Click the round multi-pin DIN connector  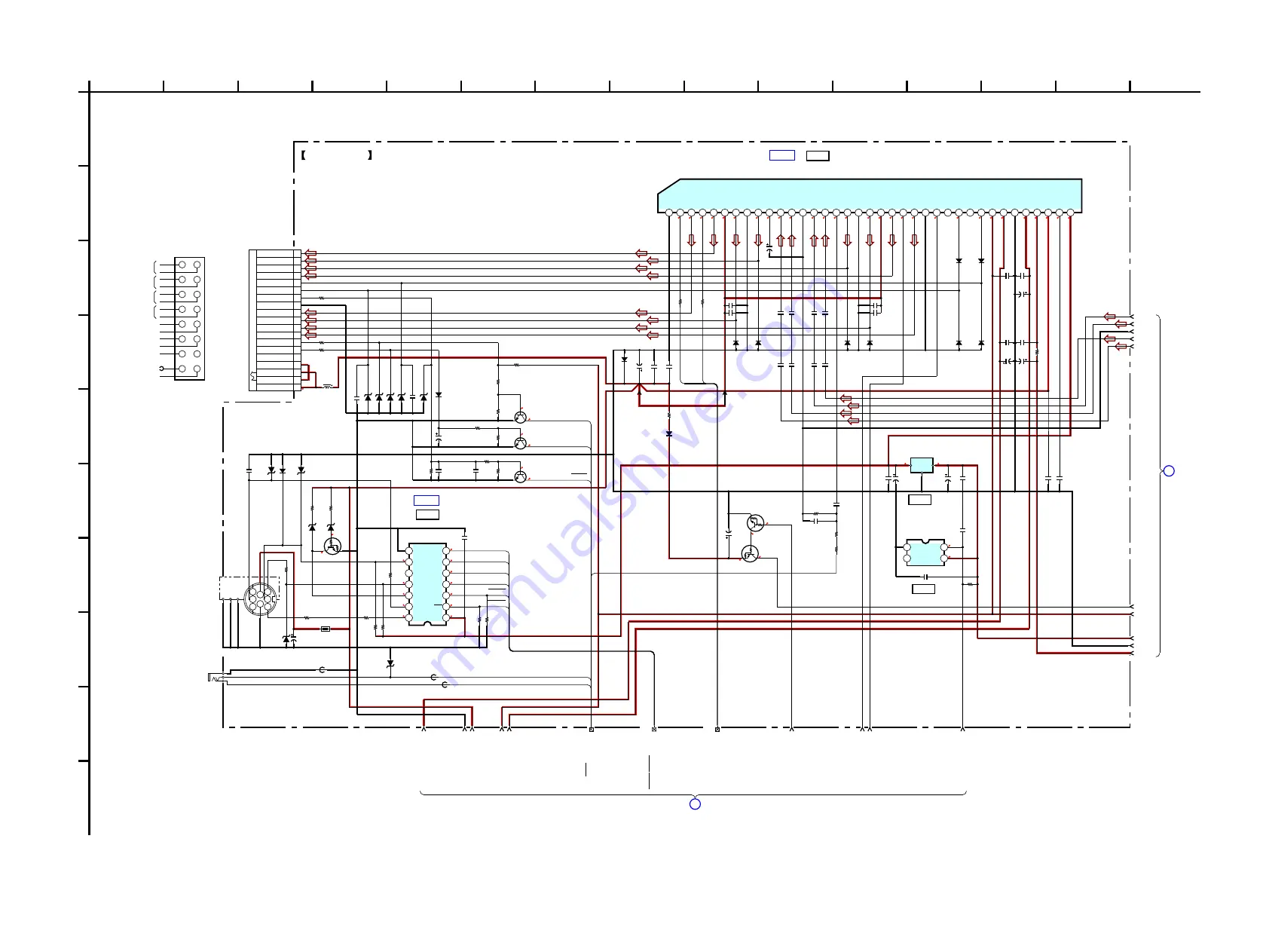pos(261,598)
